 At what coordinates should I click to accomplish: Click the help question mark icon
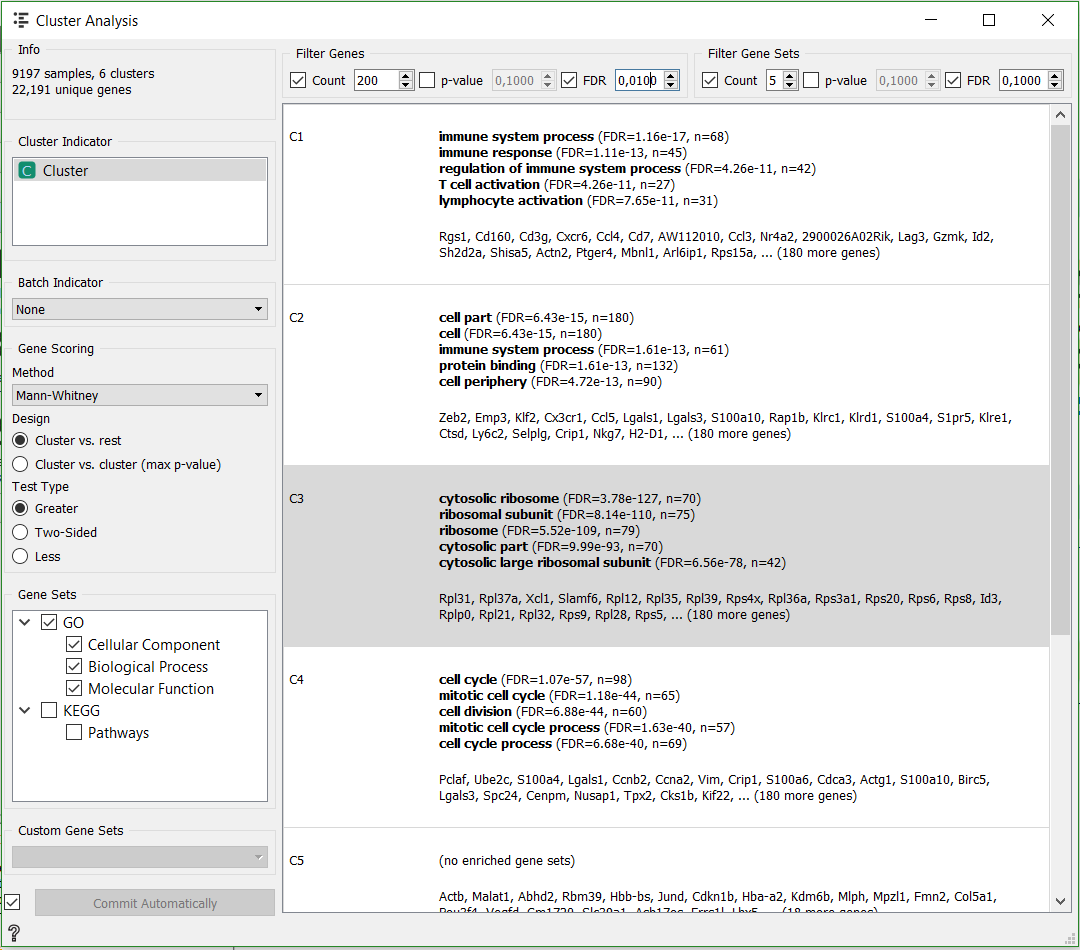click(x=14, y=933)
